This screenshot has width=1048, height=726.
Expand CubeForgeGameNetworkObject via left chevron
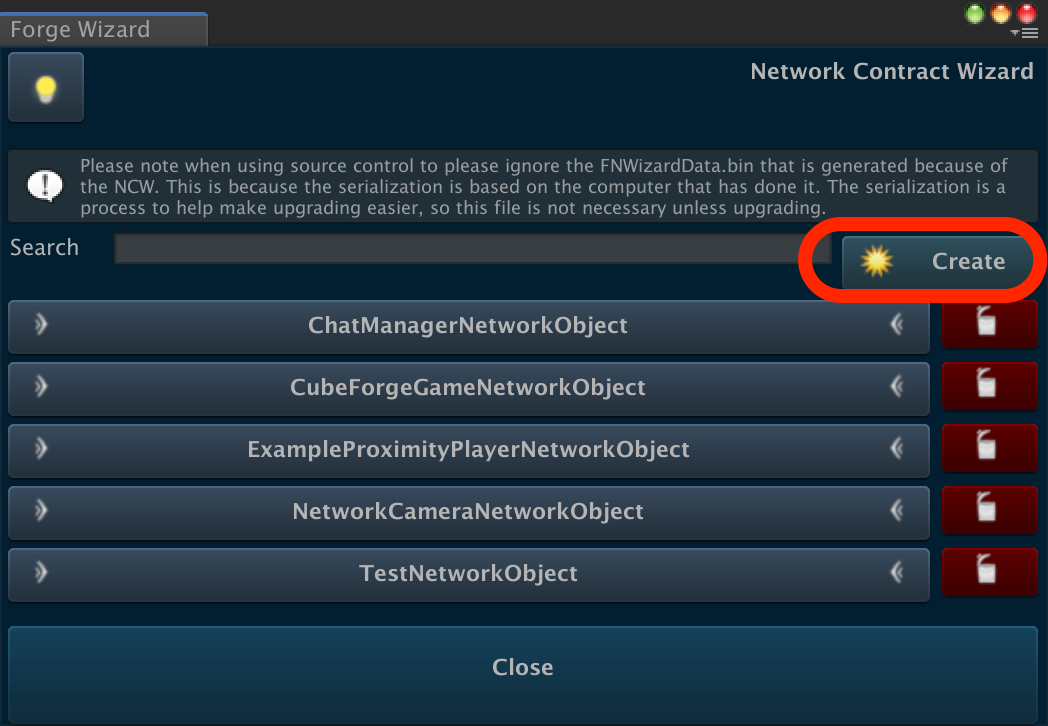coord(41,386)
